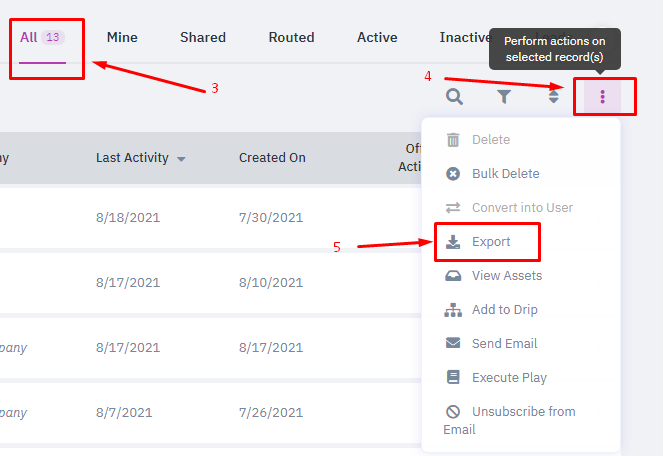Switch to the Active tab
The width and height of the screenshot is (663, 456).
(x=377, y=37)
